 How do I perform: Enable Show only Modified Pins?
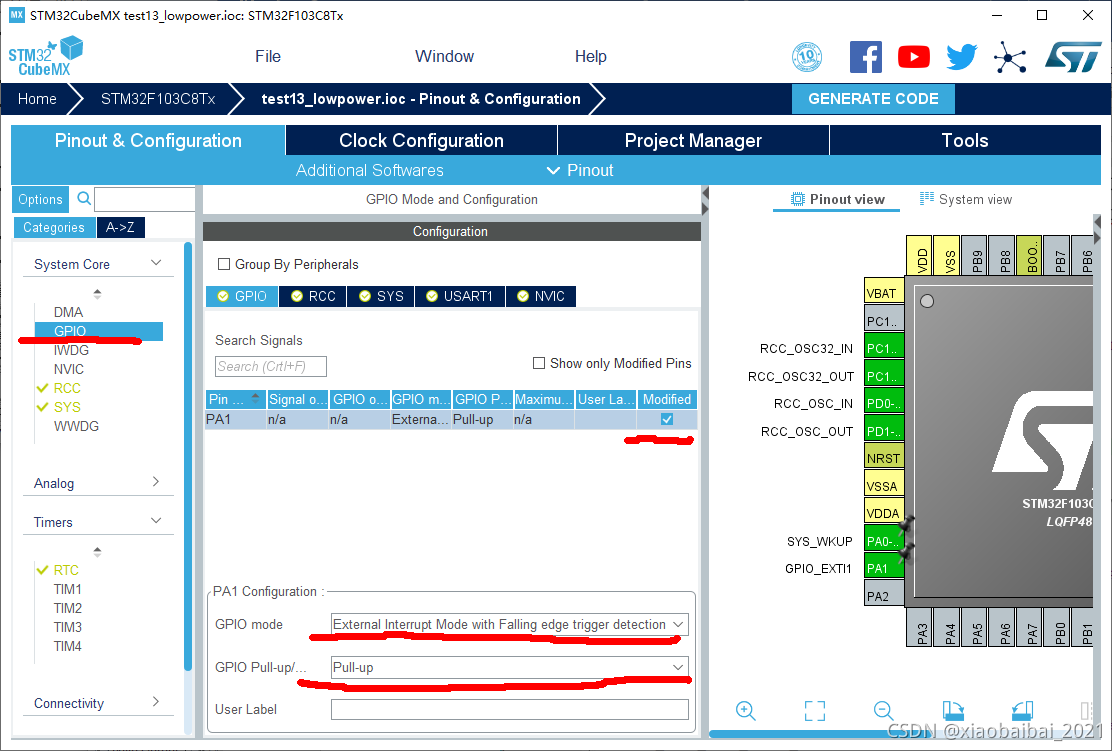point(539,363)
